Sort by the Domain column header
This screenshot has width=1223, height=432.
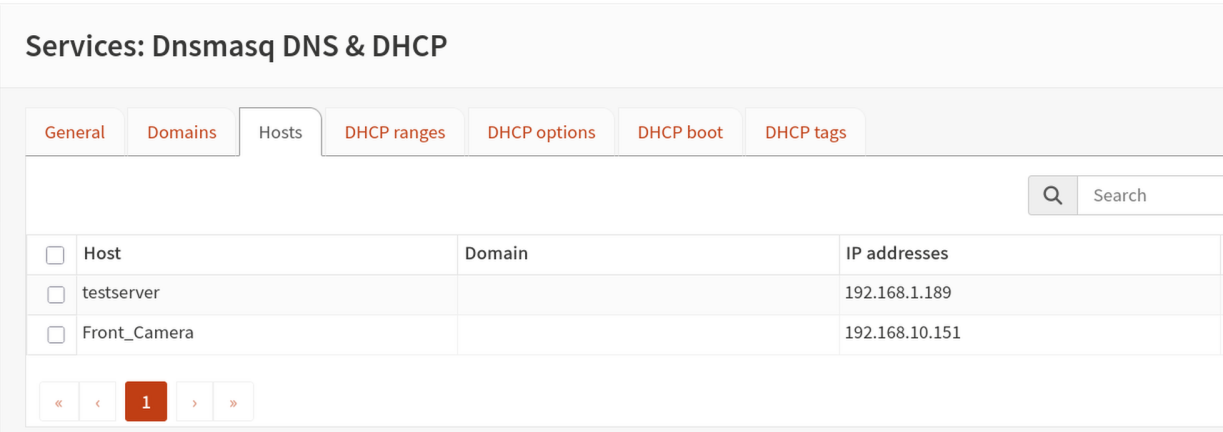(x=496, y=254)
